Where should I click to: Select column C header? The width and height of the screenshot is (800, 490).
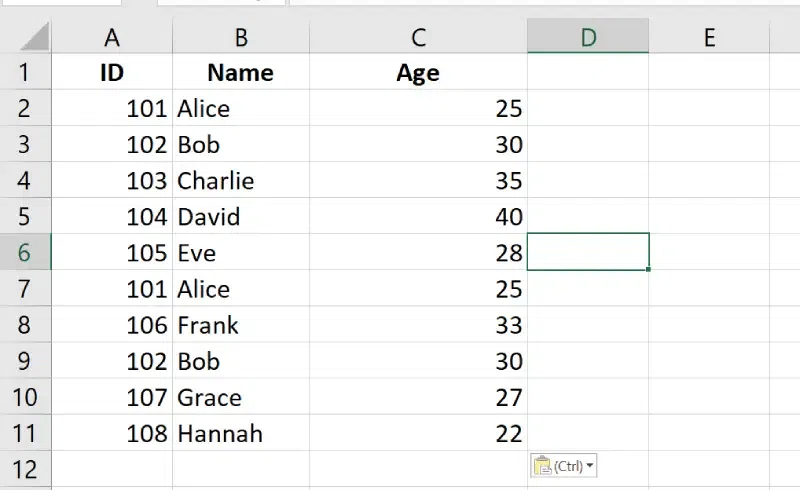tap(418, 38)
